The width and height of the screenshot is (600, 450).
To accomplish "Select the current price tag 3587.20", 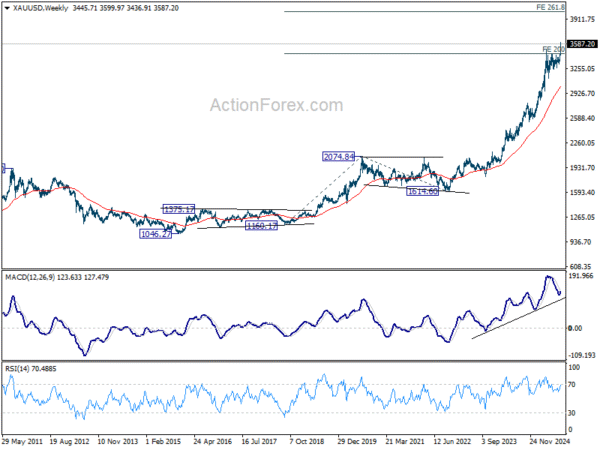I will pyautogui.click(x=582, y=44).
